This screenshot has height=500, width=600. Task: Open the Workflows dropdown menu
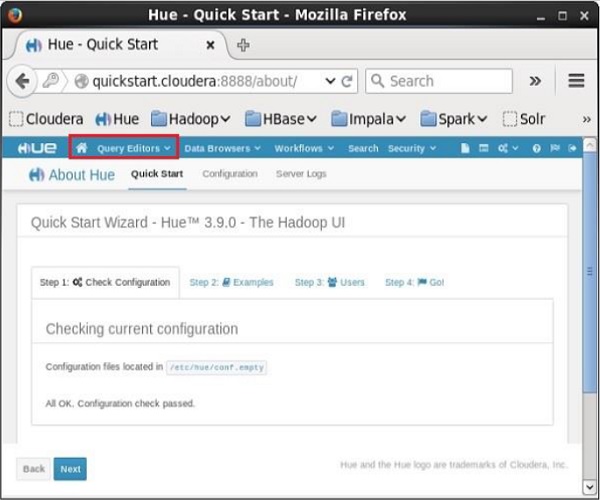click(x=303, y=148)
